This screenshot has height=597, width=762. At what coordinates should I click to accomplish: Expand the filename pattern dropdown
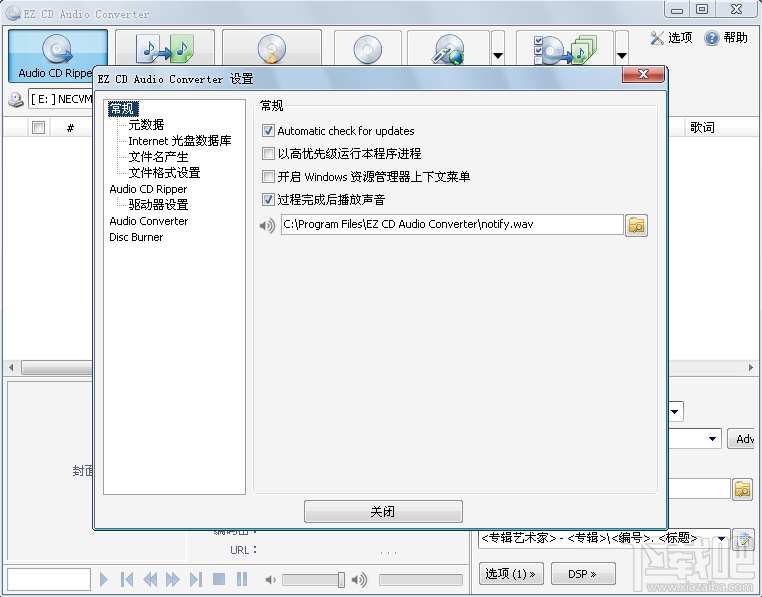[722, 539]
